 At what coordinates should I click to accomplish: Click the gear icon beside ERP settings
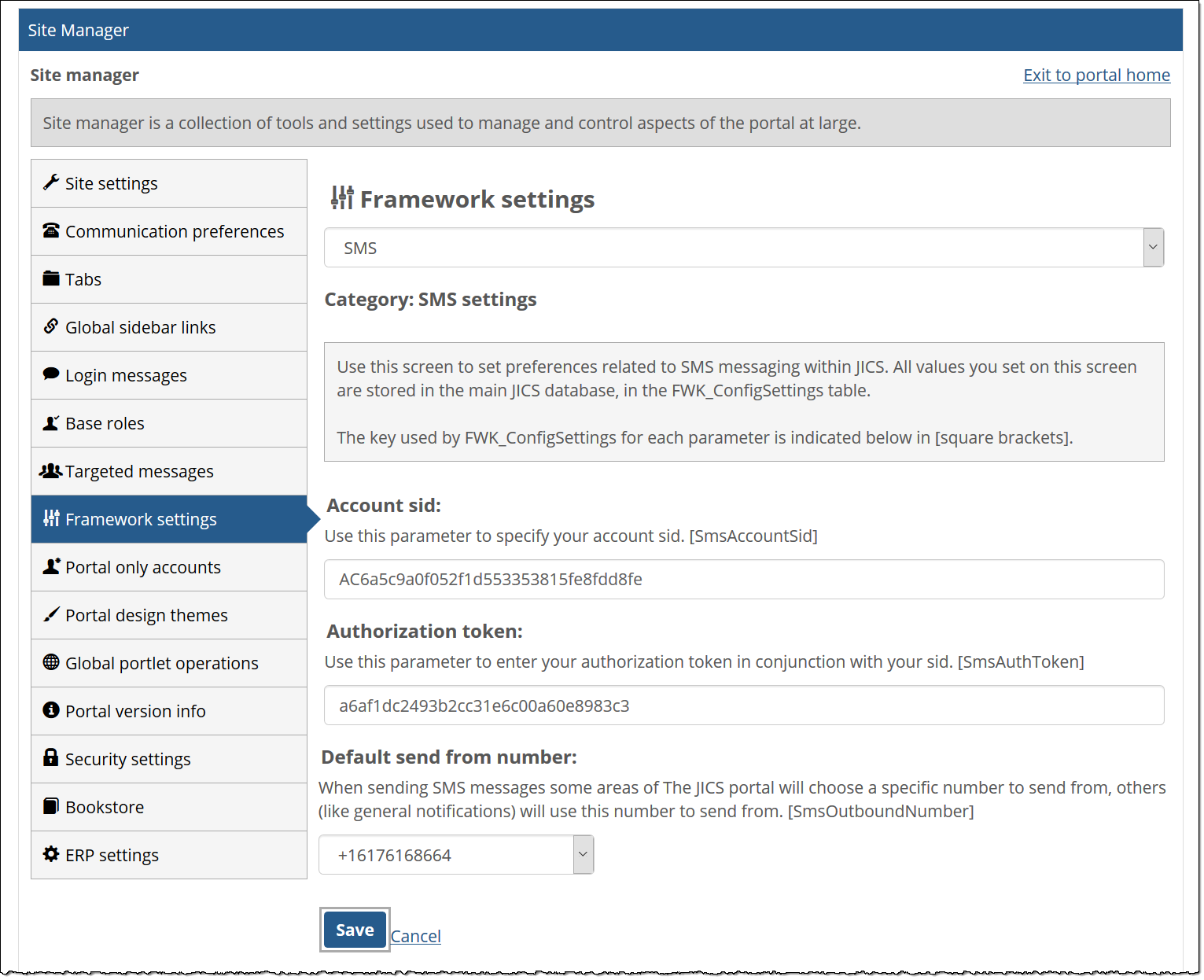point(51,854)
